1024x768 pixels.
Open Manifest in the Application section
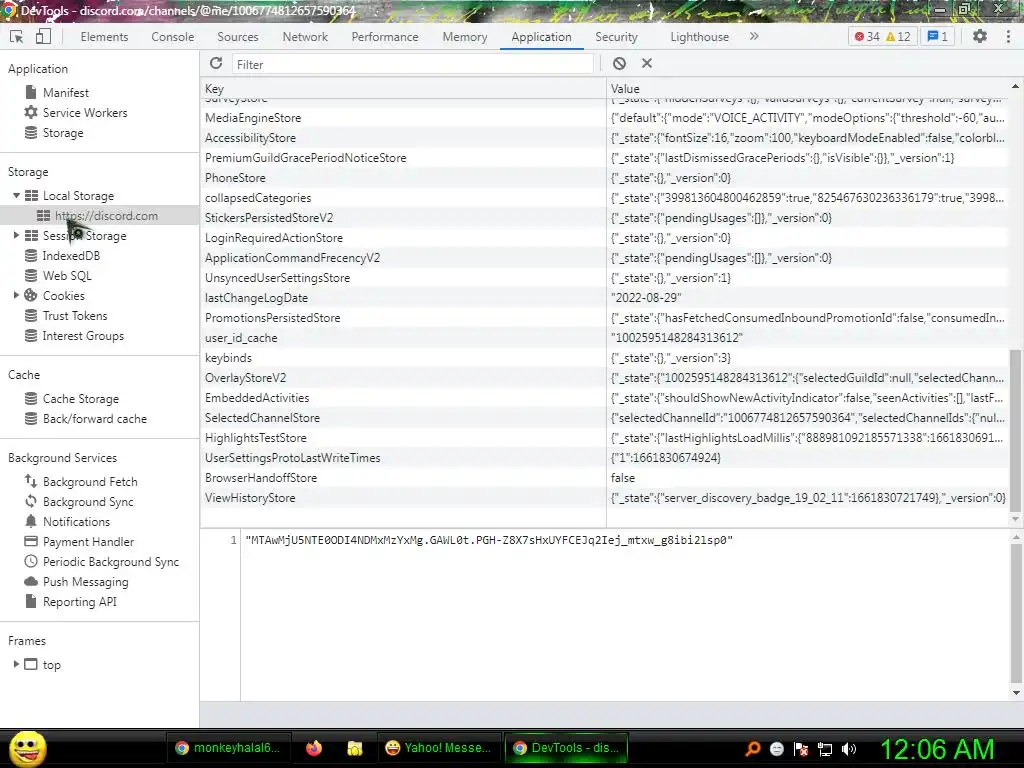pos(65,93)
